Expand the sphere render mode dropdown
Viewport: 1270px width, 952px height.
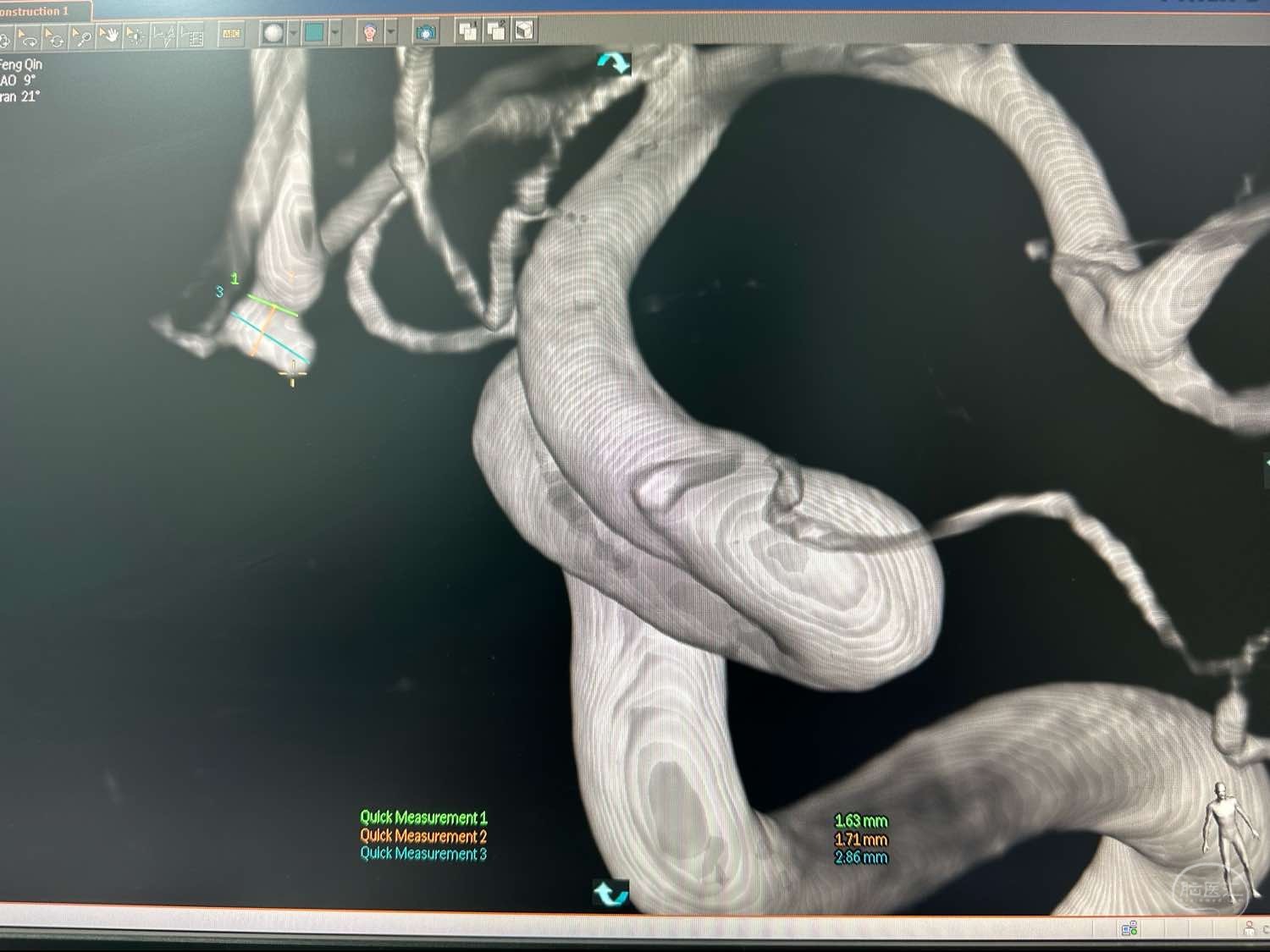tap(293, 33)
